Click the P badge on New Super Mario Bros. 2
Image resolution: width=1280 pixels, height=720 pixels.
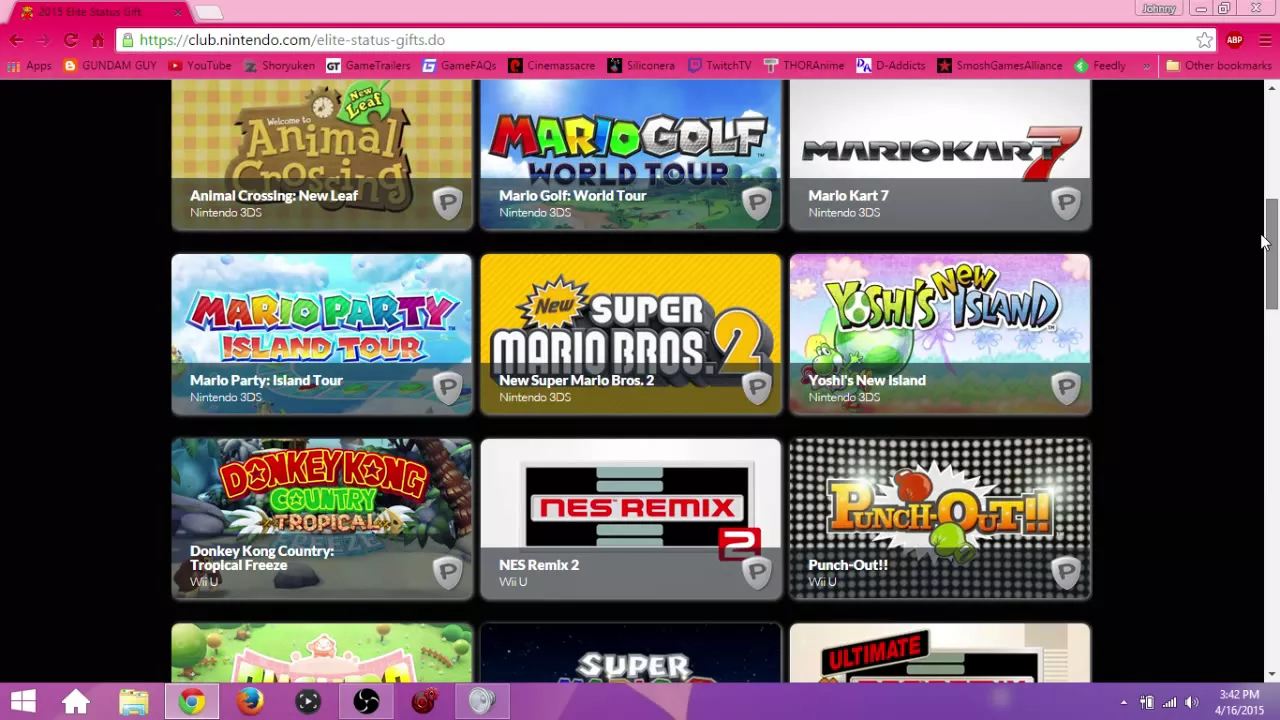click(757, 388)
